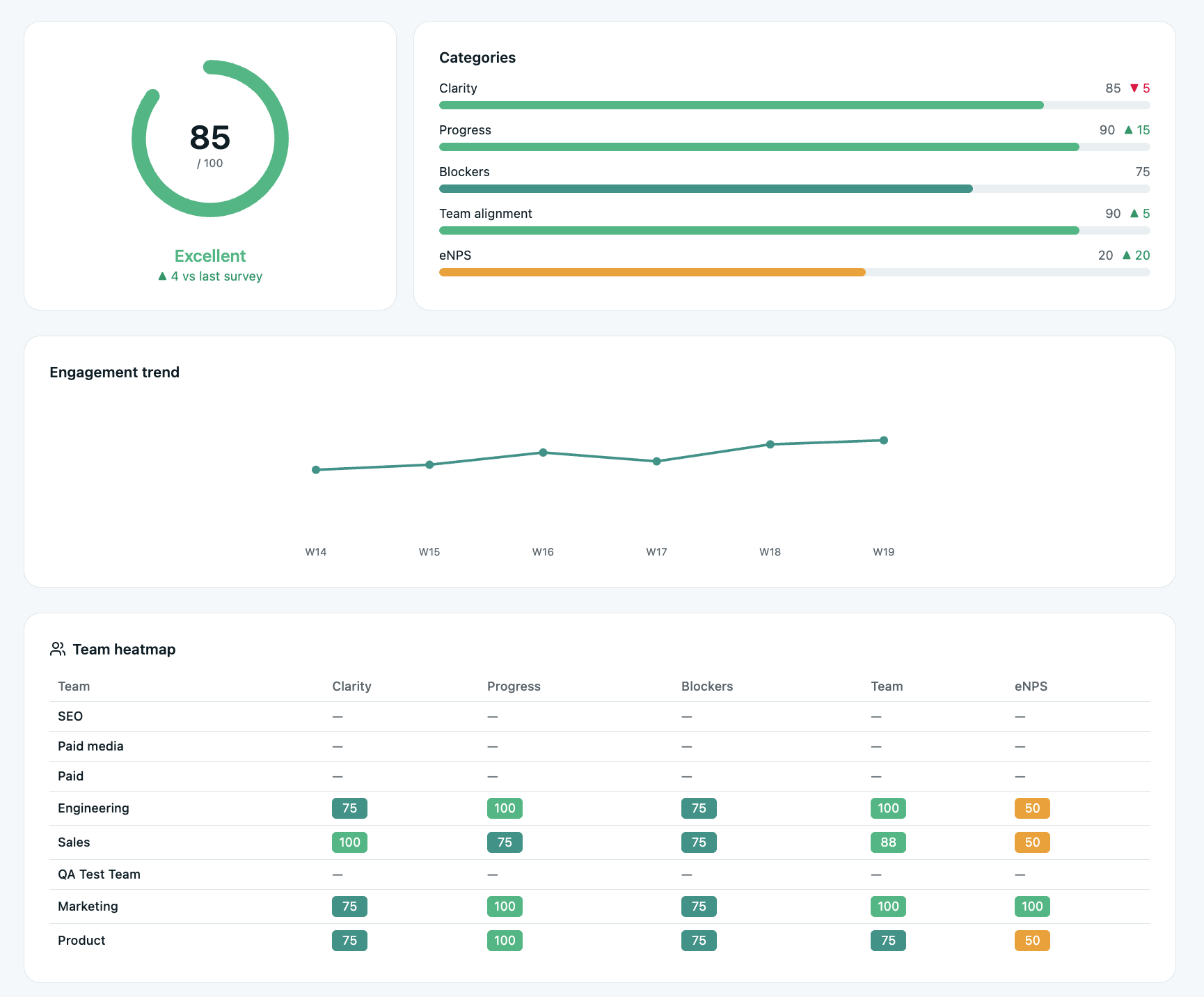The image size is (1204, 997).
Task: Click the Progress category bar
Action: 794,147
